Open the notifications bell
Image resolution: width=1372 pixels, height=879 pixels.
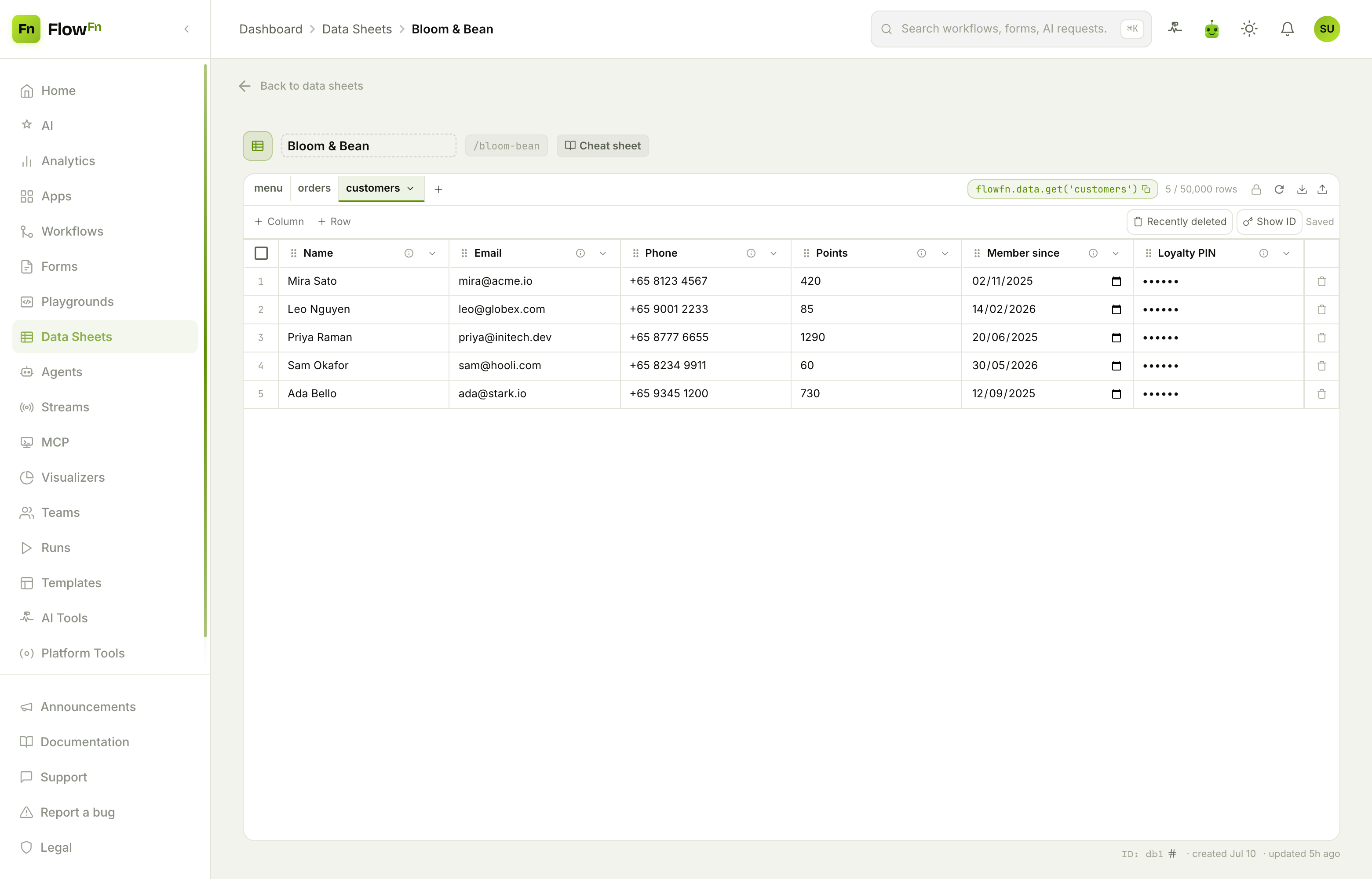tap(1287, 29)
